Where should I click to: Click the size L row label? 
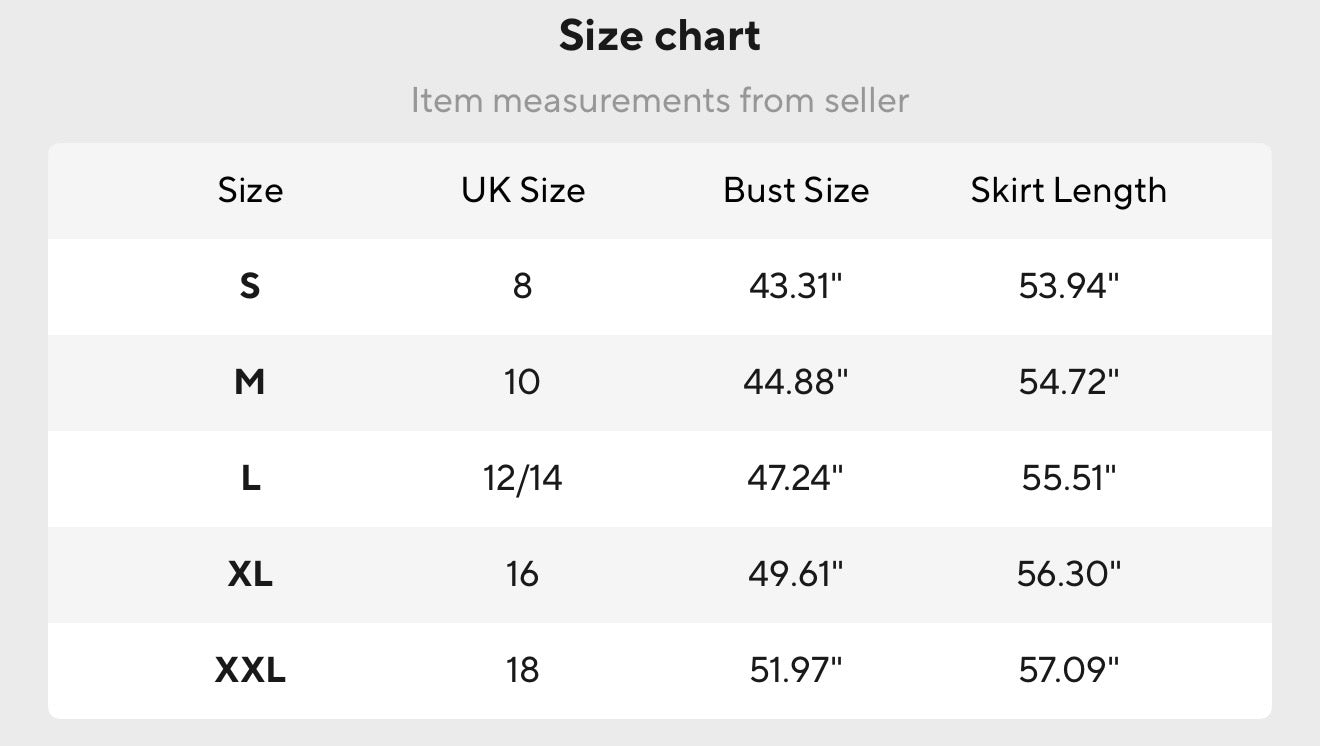[250, 478]
